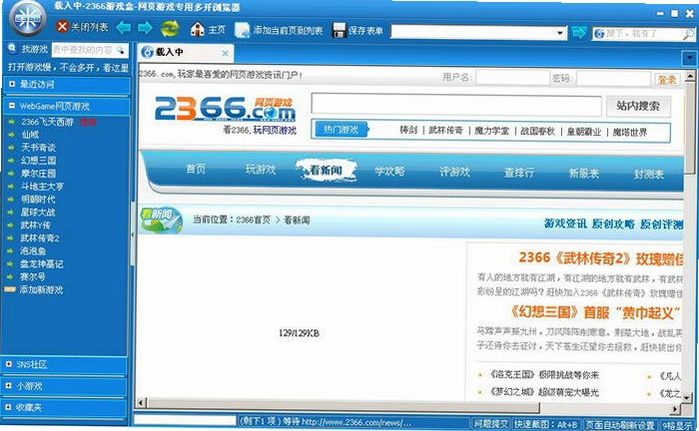Click the 保存表单 floppy disk icon
699x431 pixels.
point(339,30)
